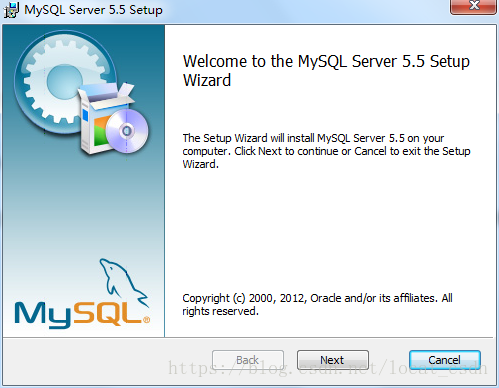Click the gear and software box graphic
Image resolution: width=499 pixels, height=388 pixels.
coord(82,92)
